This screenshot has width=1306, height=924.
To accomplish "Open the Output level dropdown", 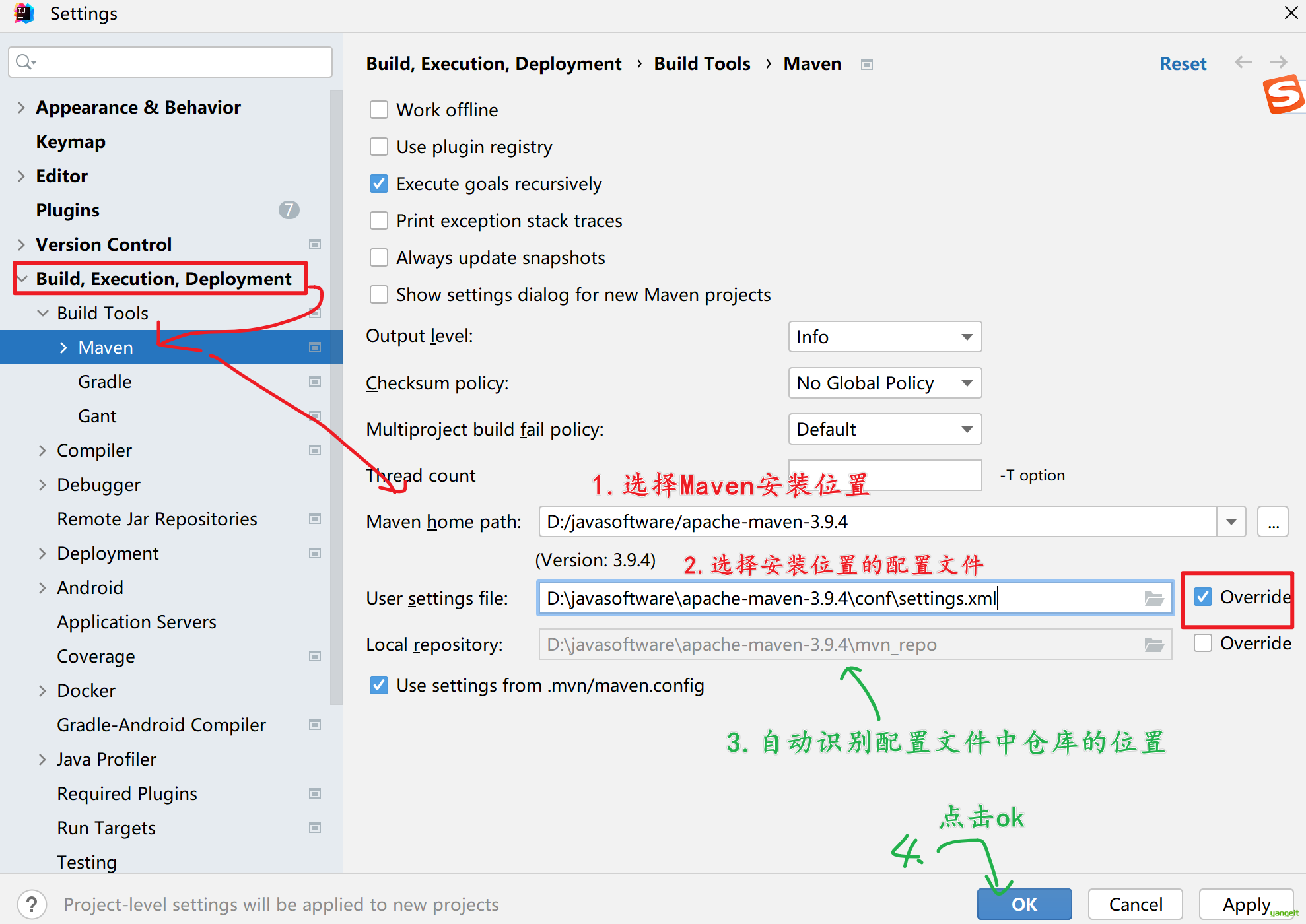I will 885,337.
